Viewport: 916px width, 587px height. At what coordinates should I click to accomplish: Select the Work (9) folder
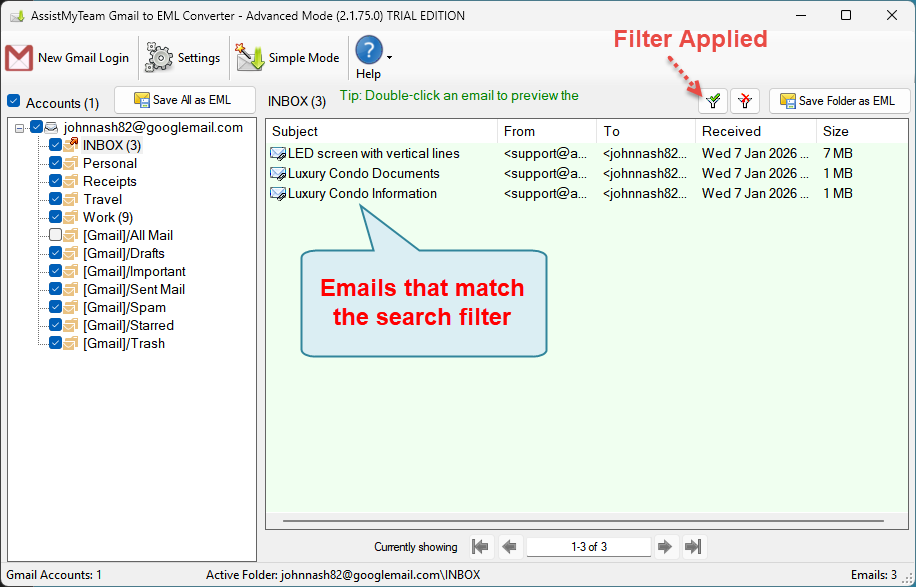[108, 217]
